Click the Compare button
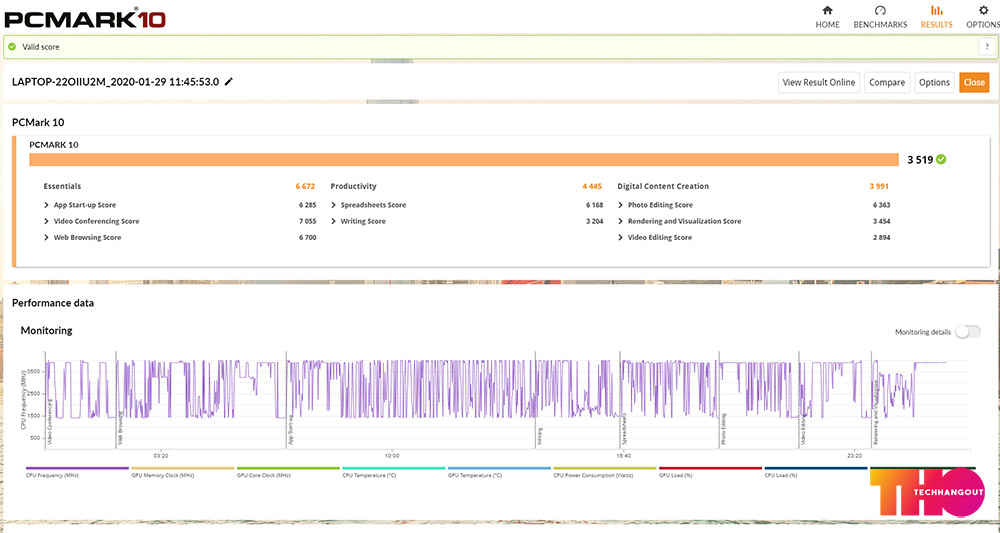Screen dimensions: 1000x533 coord(887,82)
